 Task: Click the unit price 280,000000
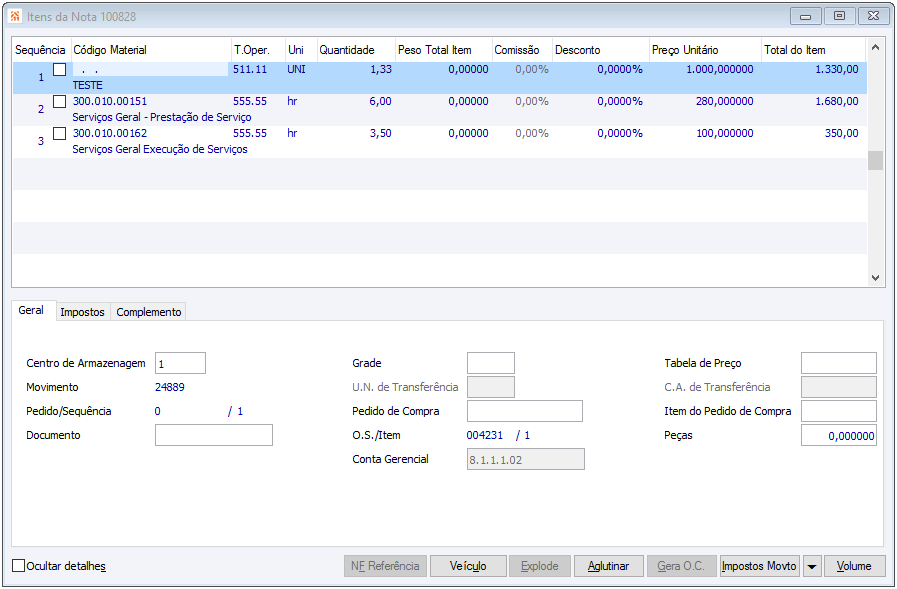click(725, 101)
